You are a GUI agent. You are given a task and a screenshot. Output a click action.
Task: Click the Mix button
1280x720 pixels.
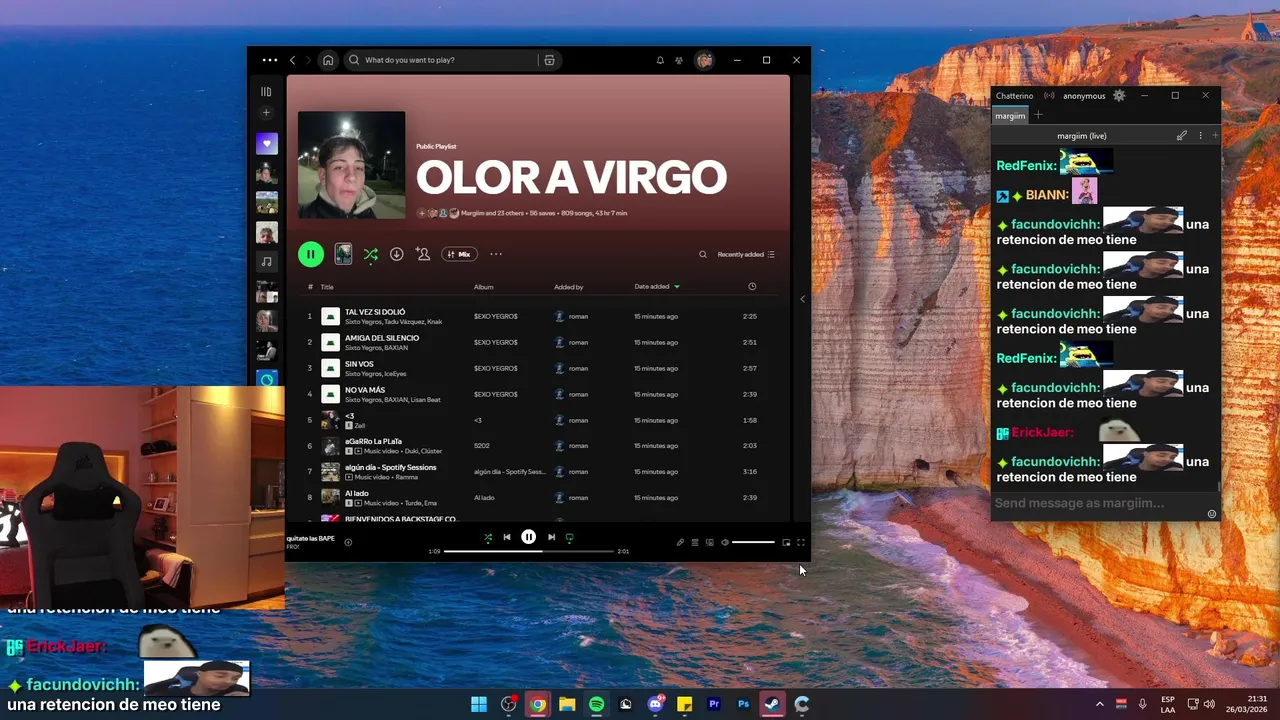459,254
